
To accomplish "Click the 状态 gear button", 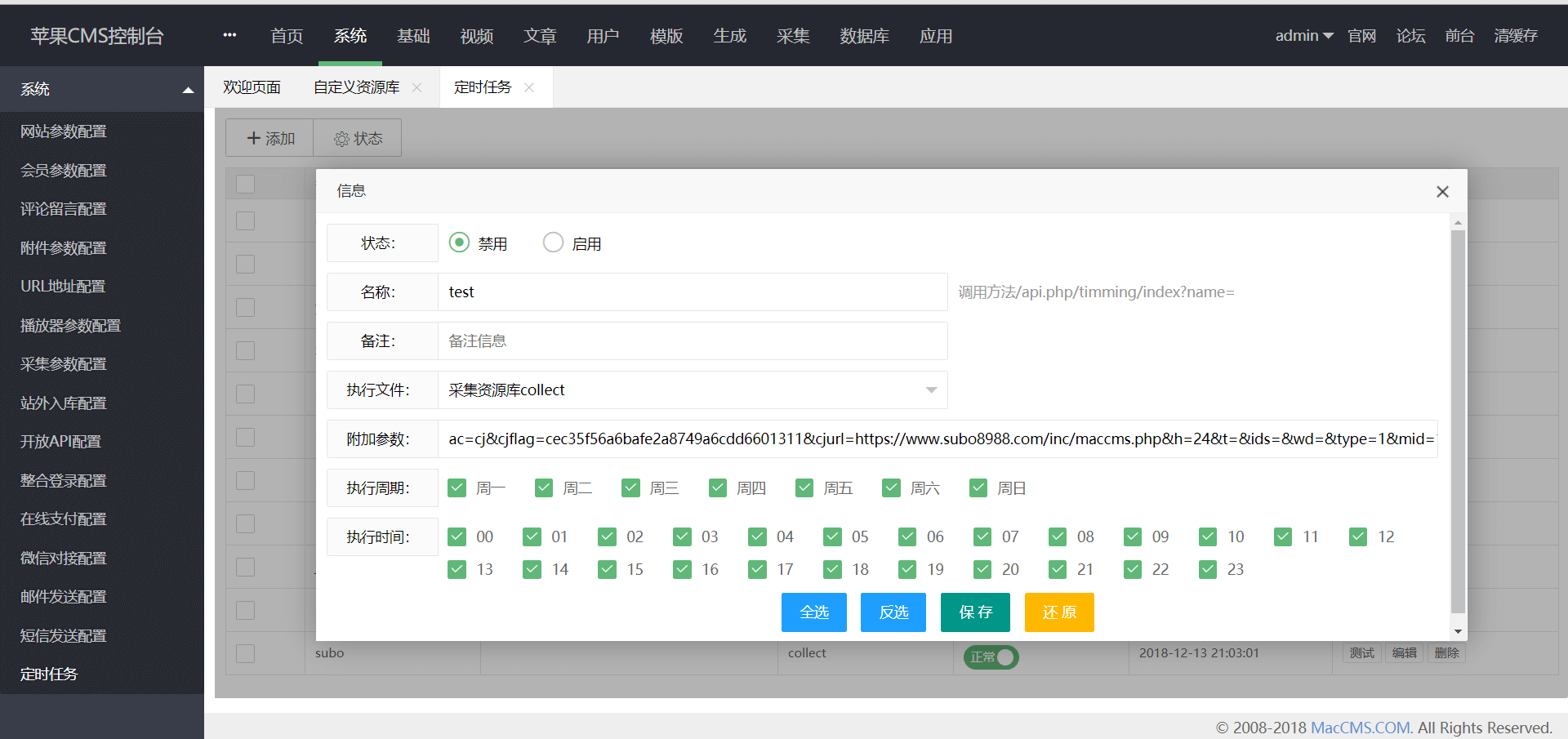I will tap(358, 139).
